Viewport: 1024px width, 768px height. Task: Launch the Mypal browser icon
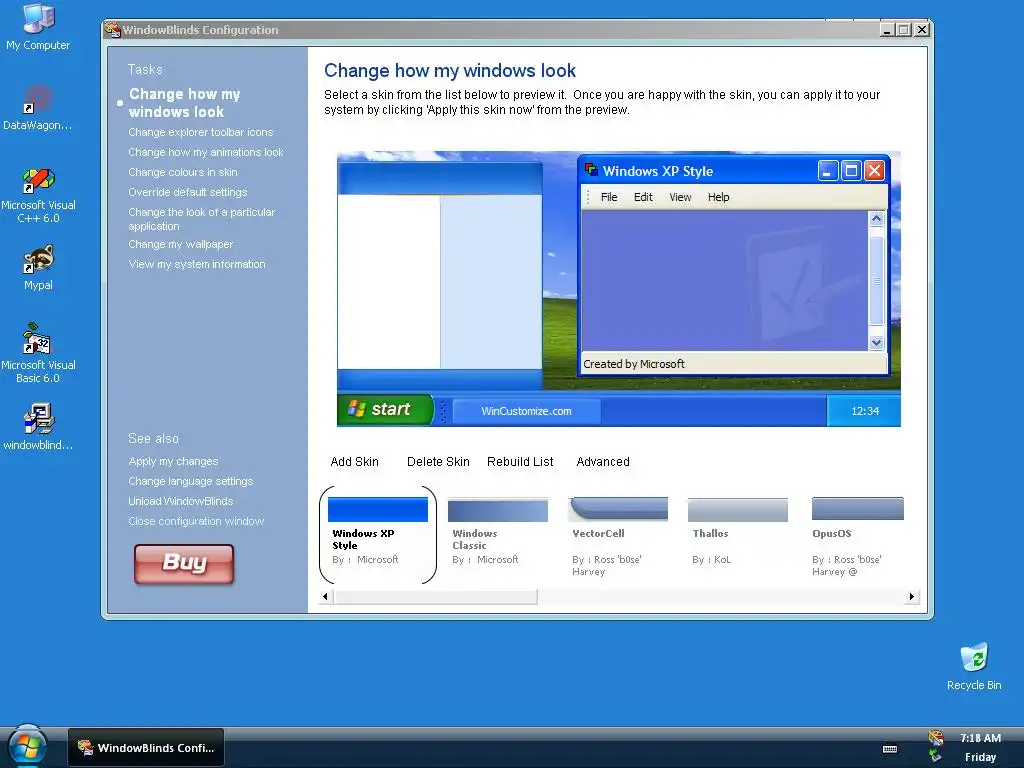[x=38, y=267]
